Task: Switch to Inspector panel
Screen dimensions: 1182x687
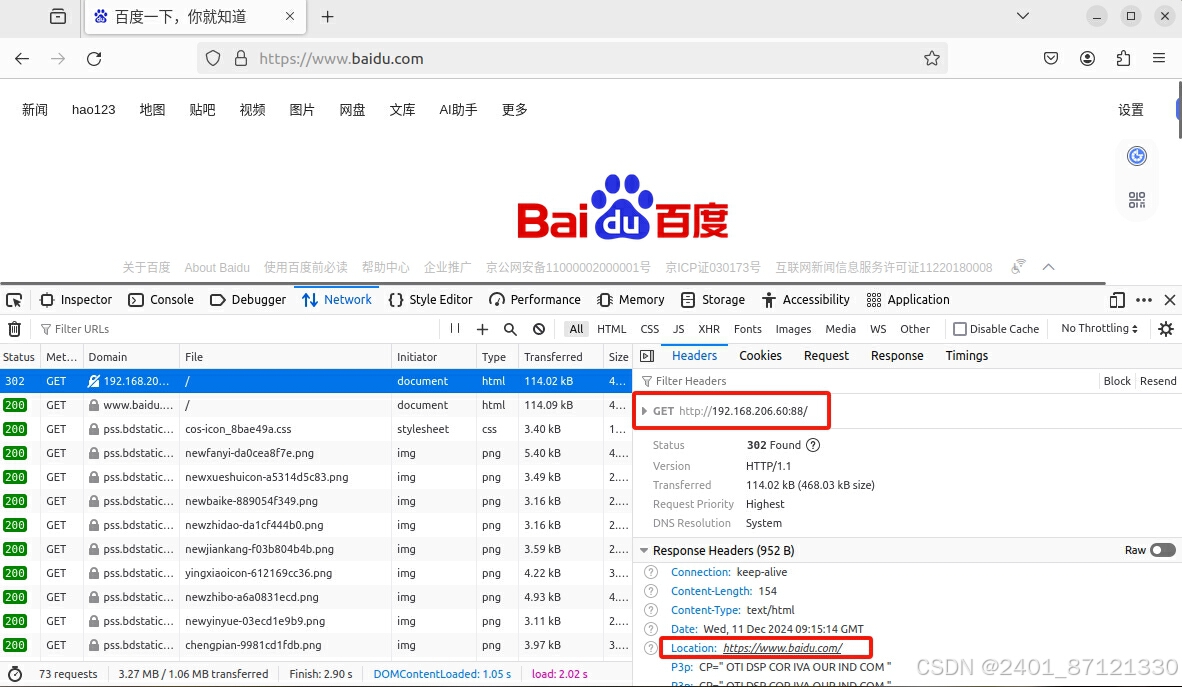Action: point(75,300)
